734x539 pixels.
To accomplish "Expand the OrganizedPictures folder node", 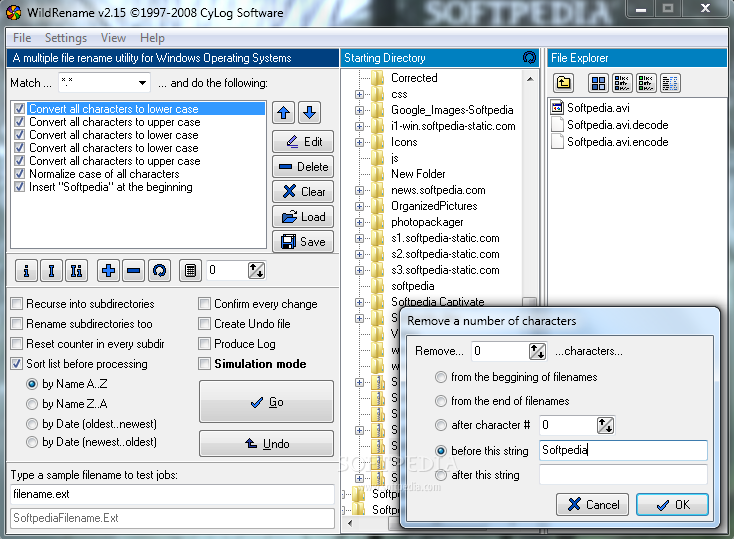I will (x=359, y=207).
